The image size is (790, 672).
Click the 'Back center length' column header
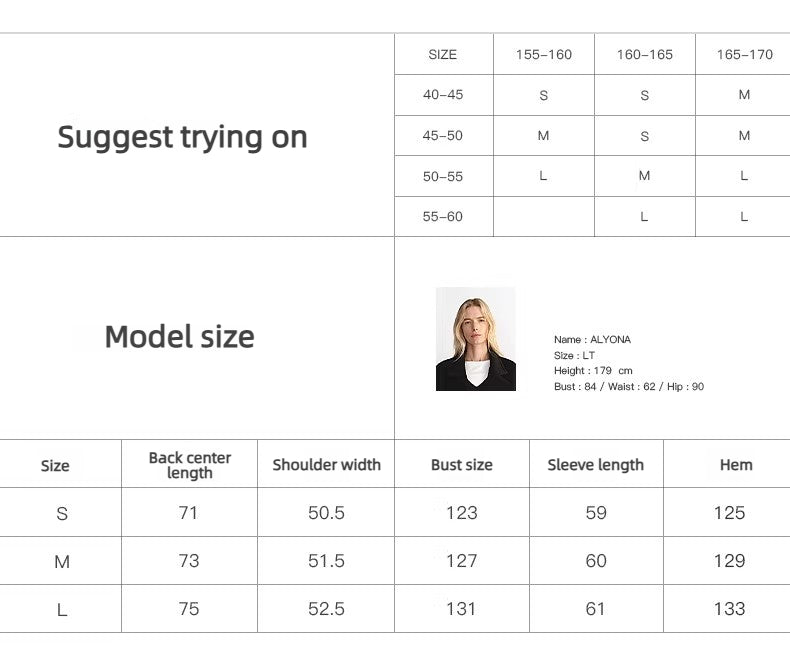189,465
